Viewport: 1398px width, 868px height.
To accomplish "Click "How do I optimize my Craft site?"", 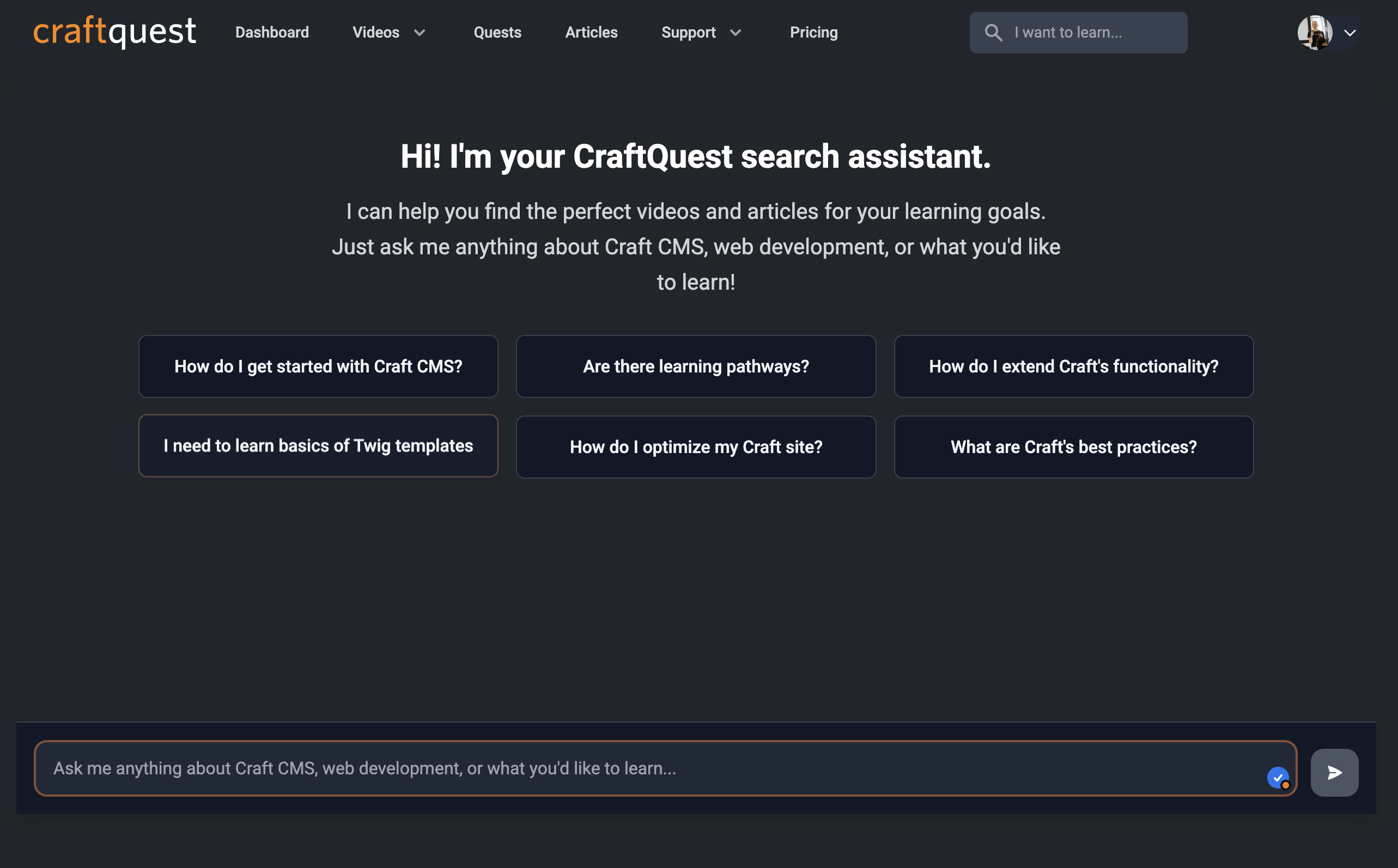I will coord(696,447).
